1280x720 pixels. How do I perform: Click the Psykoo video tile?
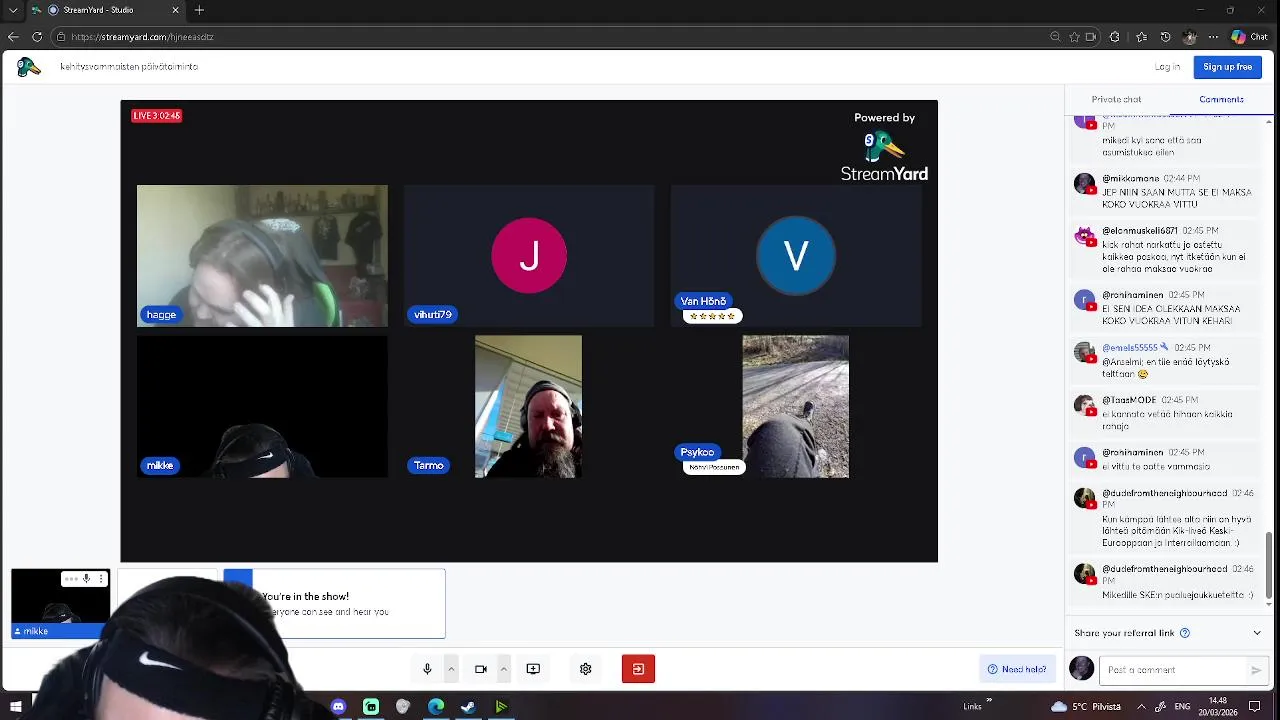pos(795,407)
